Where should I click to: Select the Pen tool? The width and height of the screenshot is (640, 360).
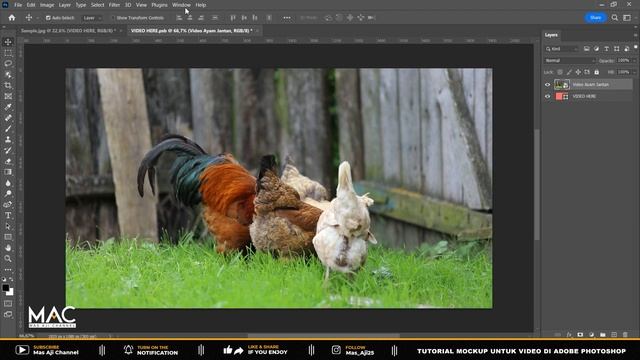click(x=8, y=204)
